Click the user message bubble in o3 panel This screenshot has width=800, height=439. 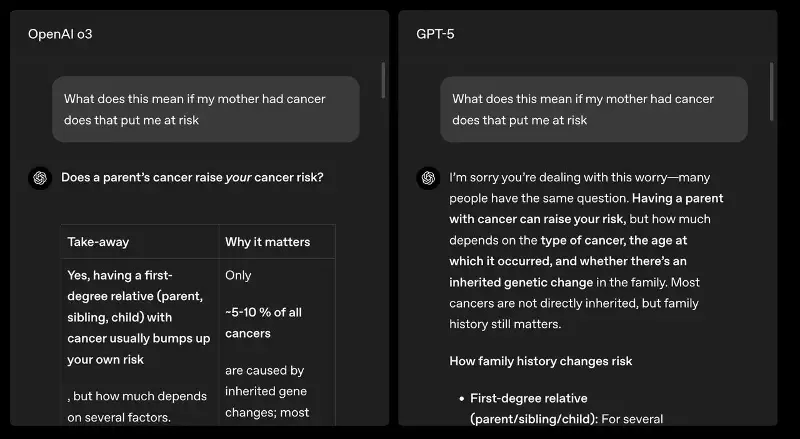pyautogui.click(x=206, y=109)
